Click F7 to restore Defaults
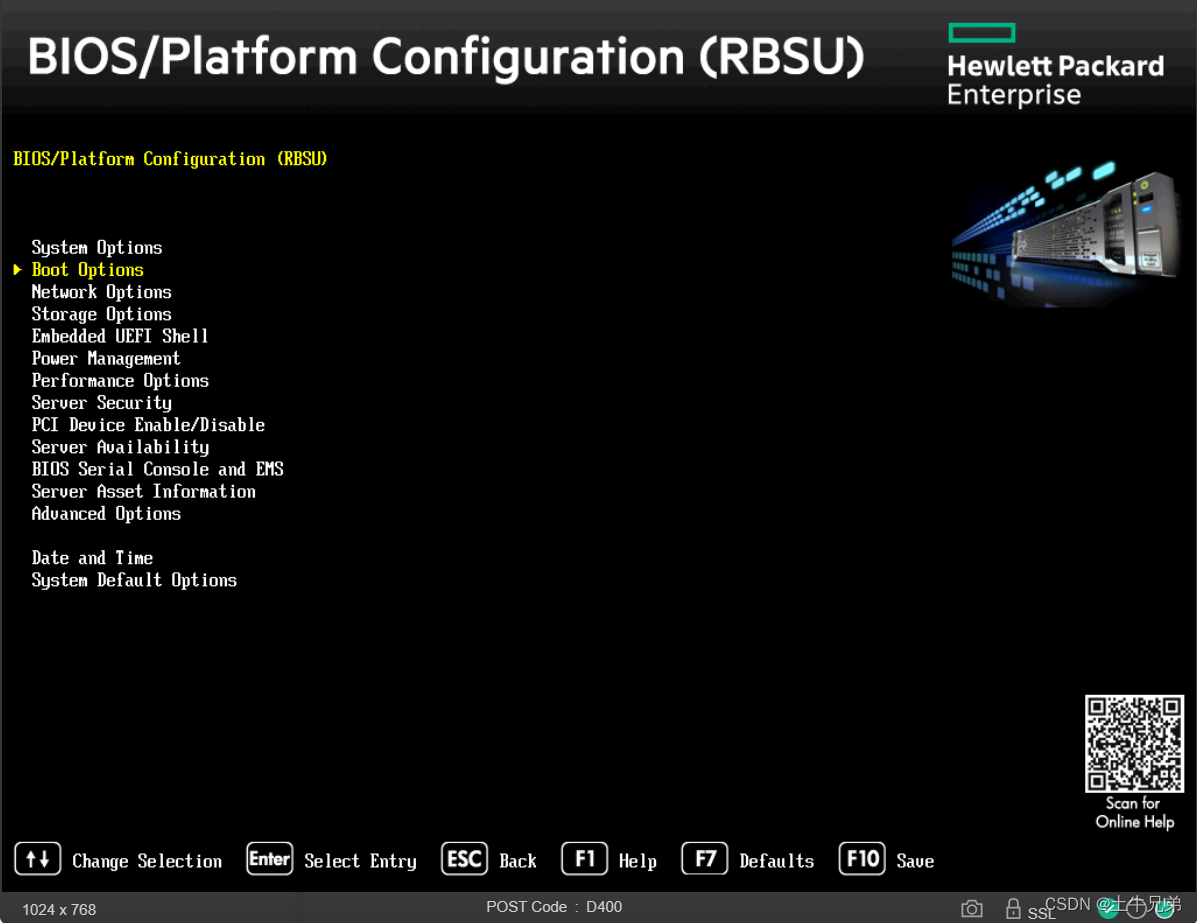The height and width of the screenshot is (923, 1197). point(703,858)
